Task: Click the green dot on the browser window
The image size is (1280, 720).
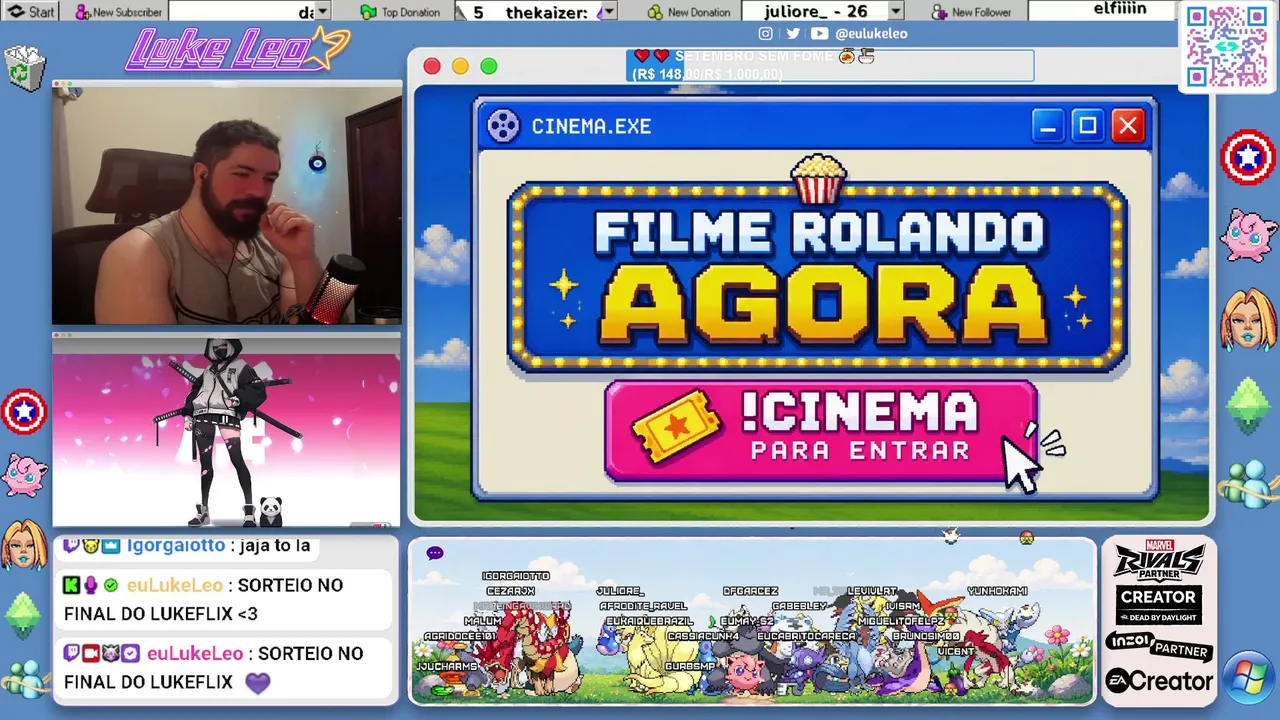Action: click(x=489, y=66)
